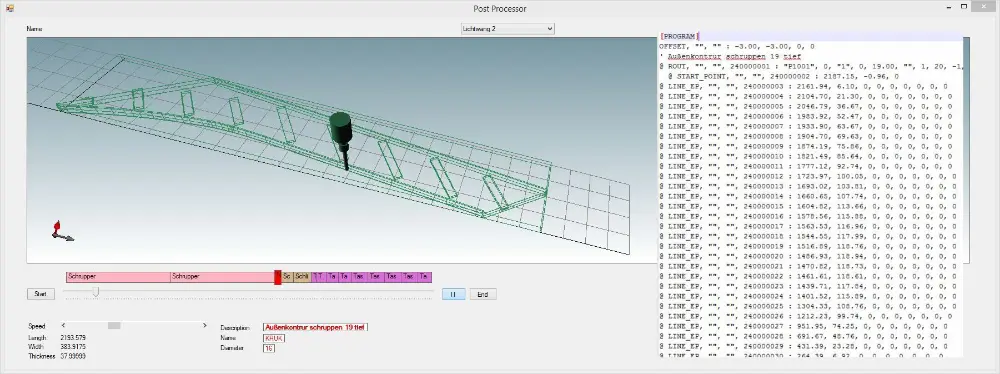Select the tan "Schli" timeline segment
1000x374 pixels.
pyautogui.click(x=302, y=277)
